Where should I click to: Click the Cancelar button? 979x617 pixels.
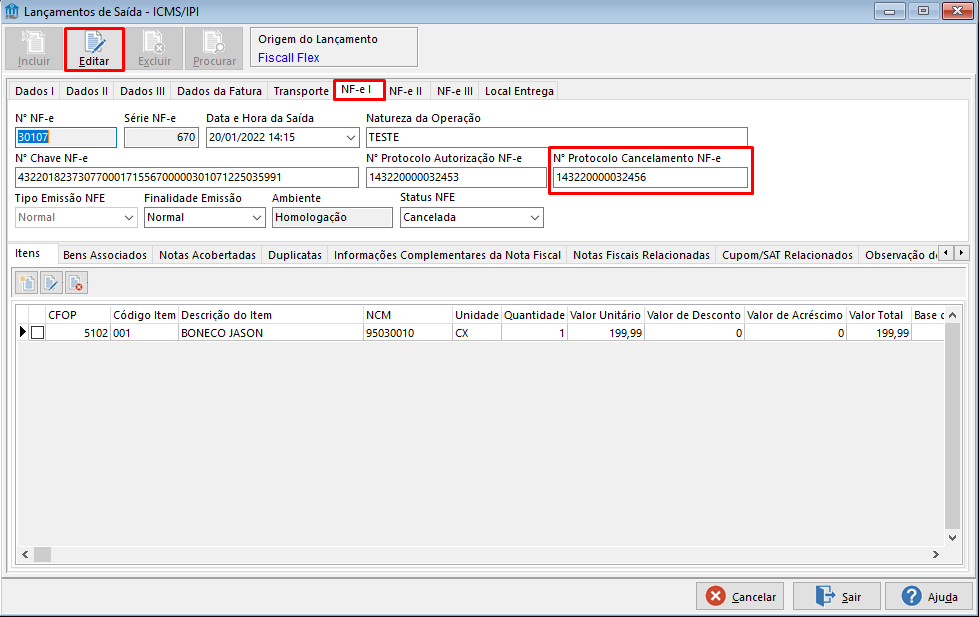point(742,596)
